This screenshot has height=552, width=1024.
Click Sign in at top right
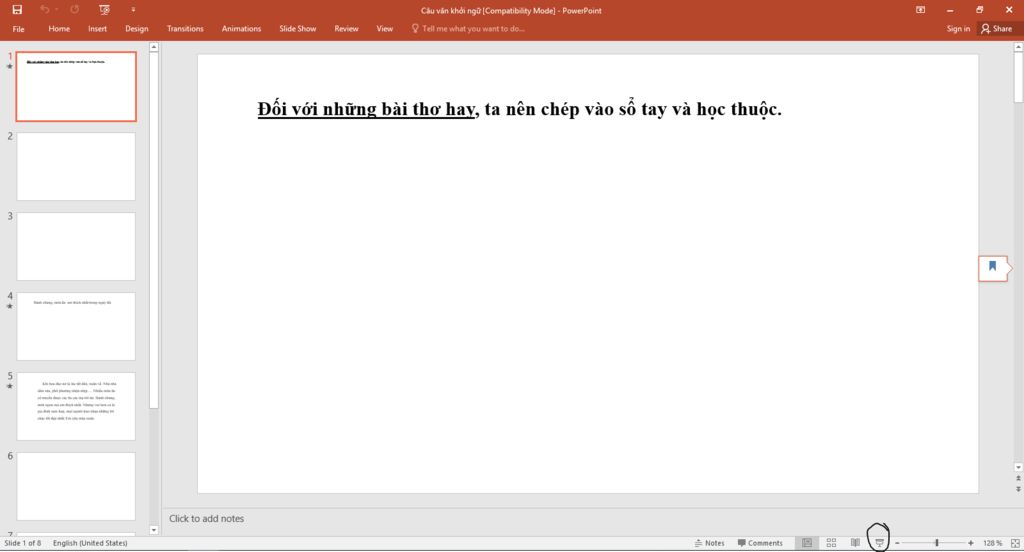(x=958, y=29)
